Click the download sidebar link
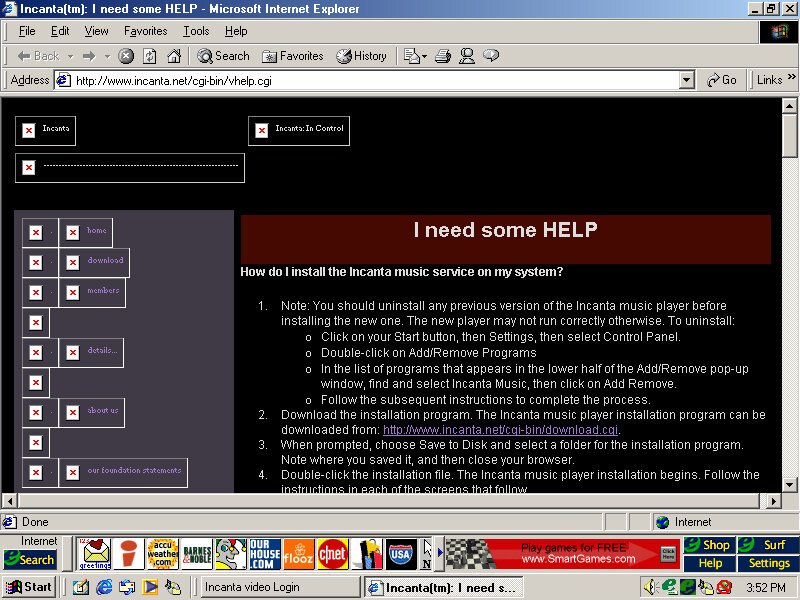This screenshot has width=800, height=600. (105, 261)
